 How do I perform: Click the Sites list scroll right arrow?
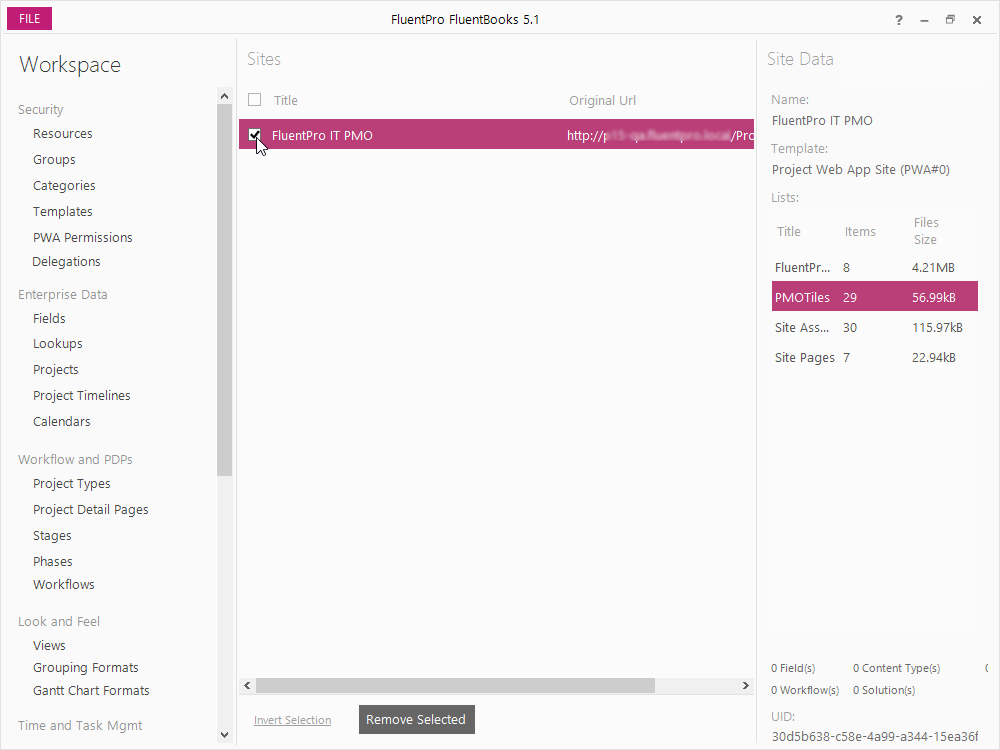[x=746, y=686]
